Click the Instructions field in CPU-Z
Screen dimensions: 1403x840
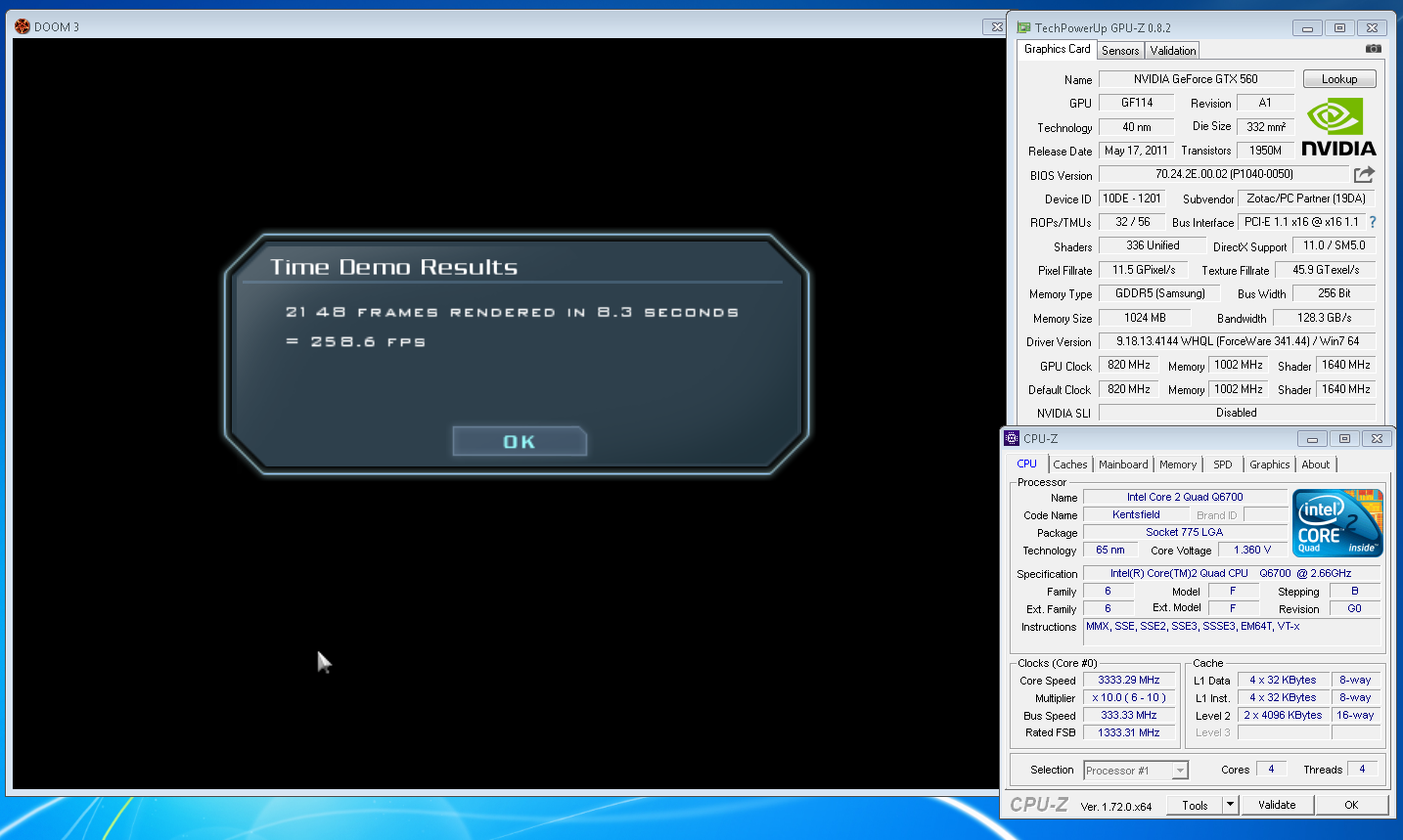pyautogui.click(x=1231, y=632)
